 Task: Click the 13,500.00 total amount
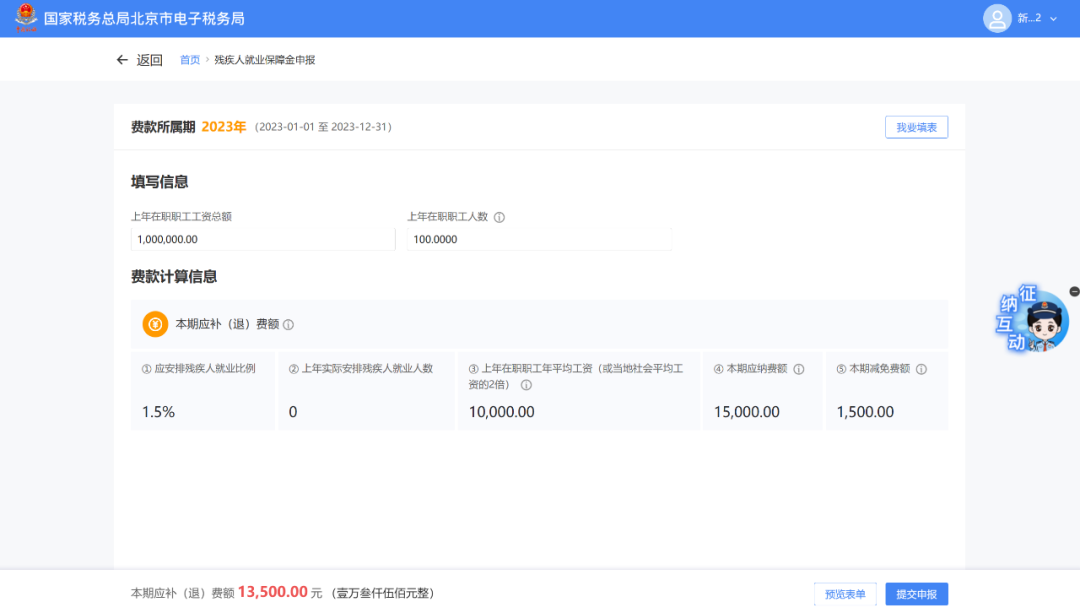coord(273,592)
